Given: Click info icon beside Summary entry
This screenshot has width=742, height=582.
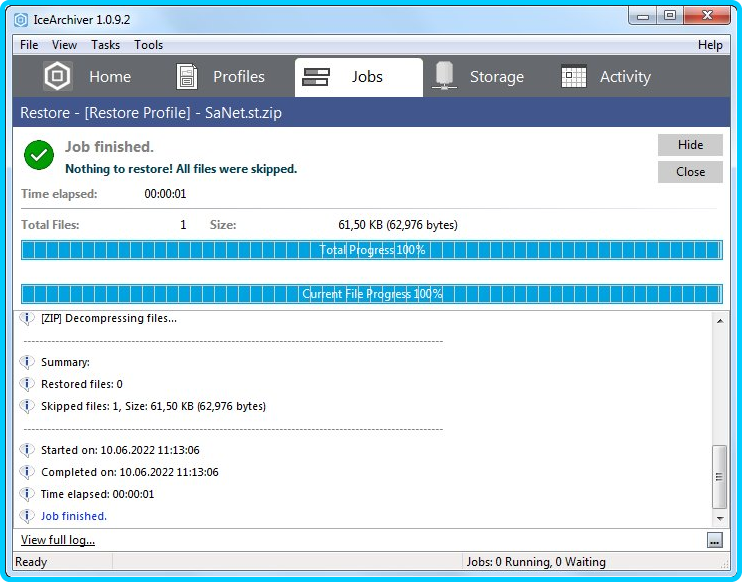Looking at the screenshot, I should click(27, 362).
